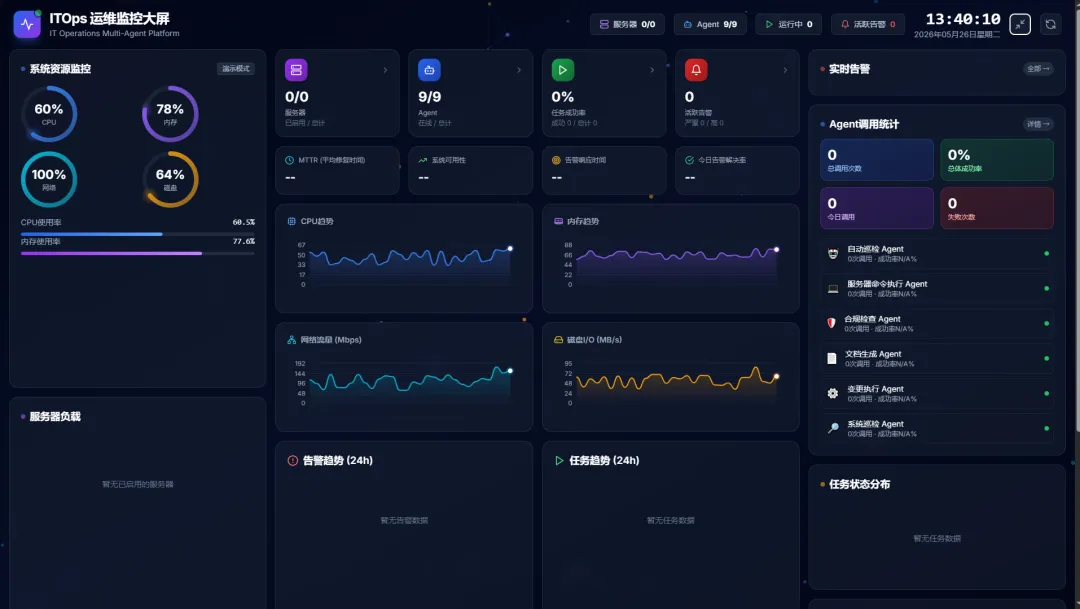
Task: Click the 总调用次数 blue stat tile
Action: 877,160
